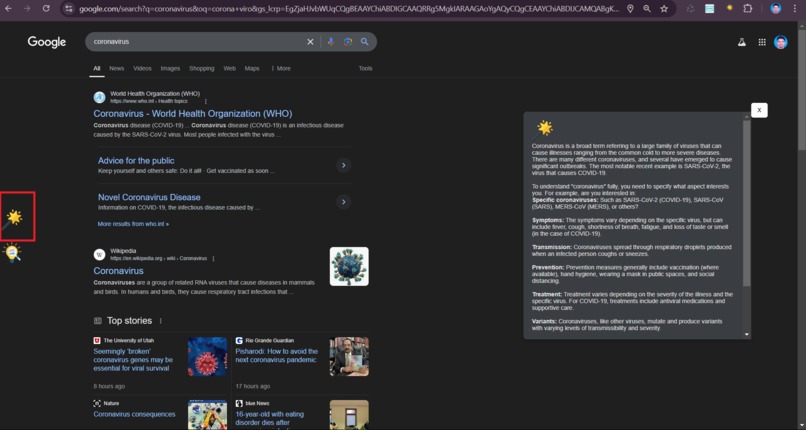
Task: Switch to the Web tab
Action: (229, 68)
